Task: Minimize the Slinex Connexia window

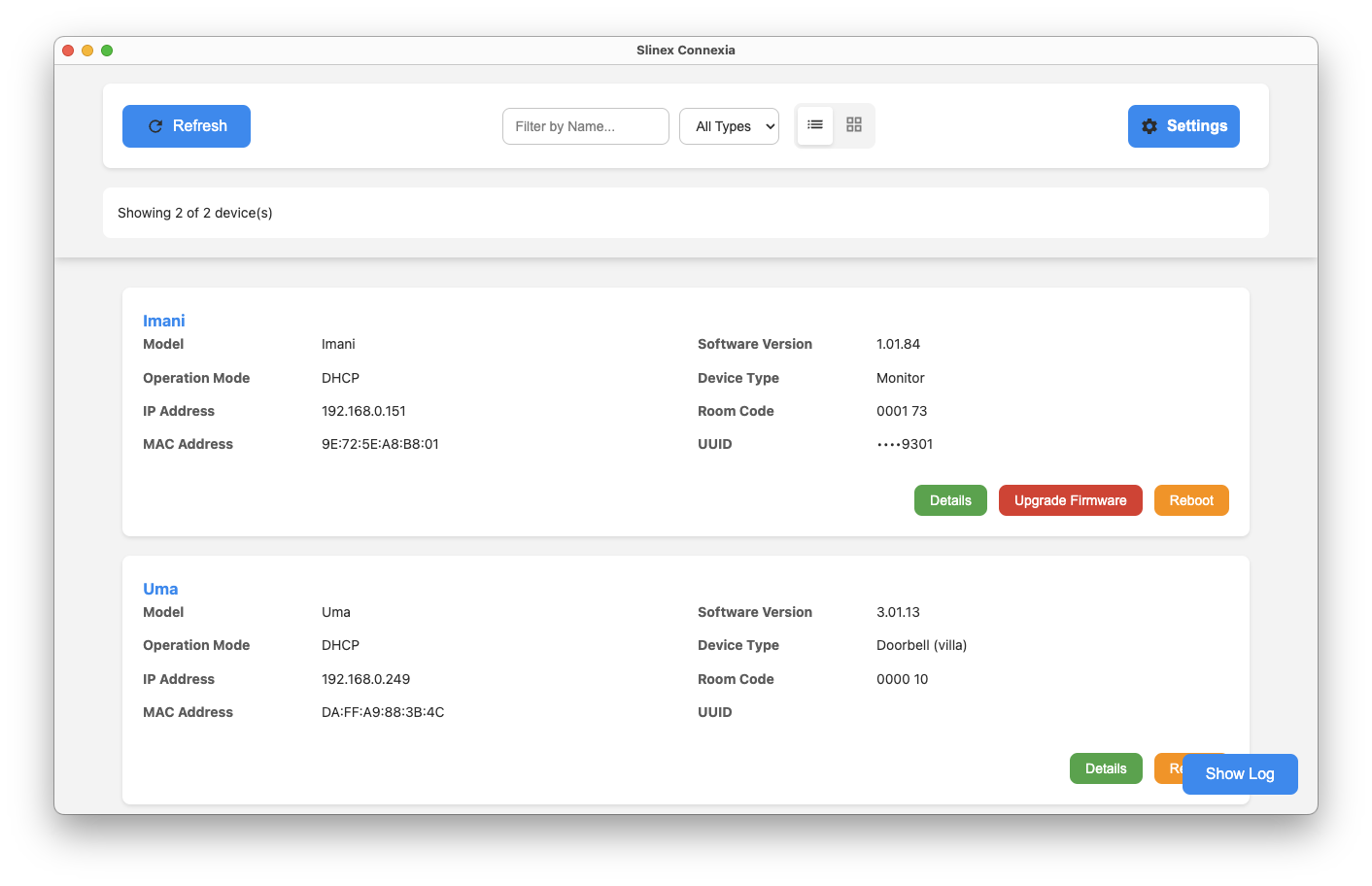Action: coord(87,51)
